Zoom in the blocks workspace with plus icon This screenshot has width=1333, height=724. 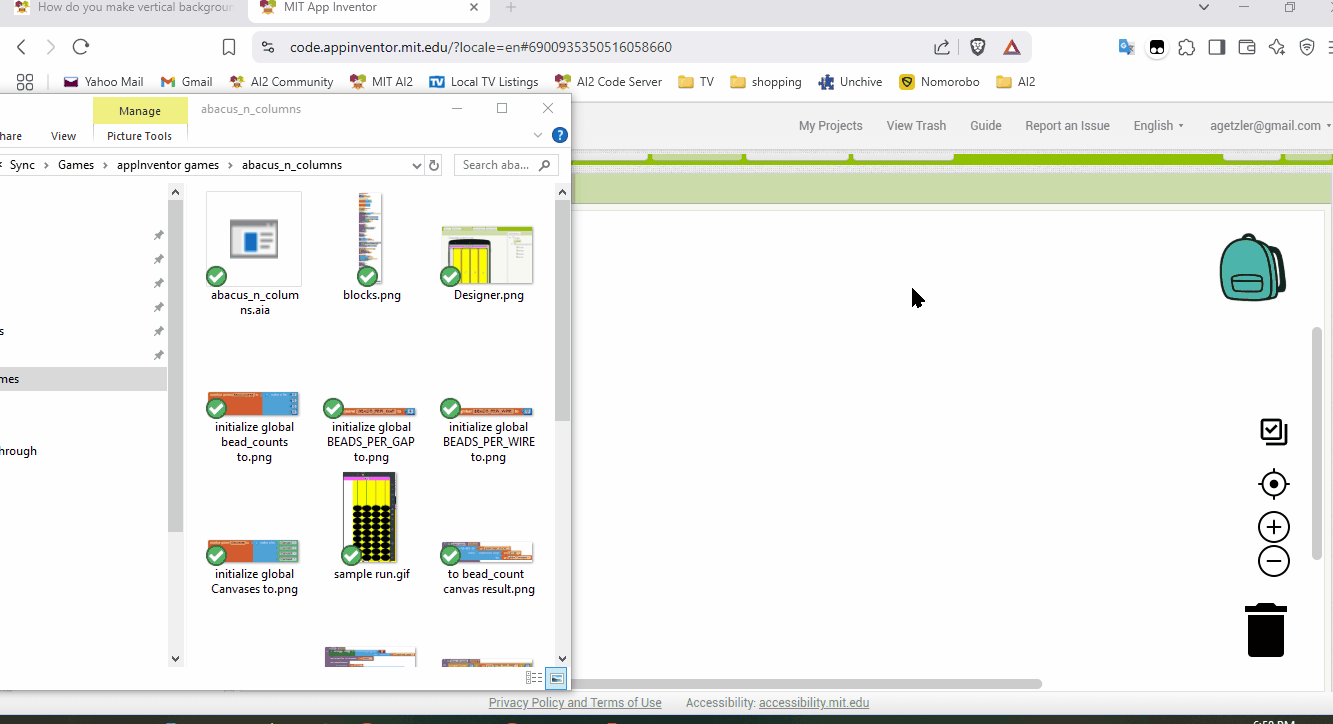tap(1274, 527)
